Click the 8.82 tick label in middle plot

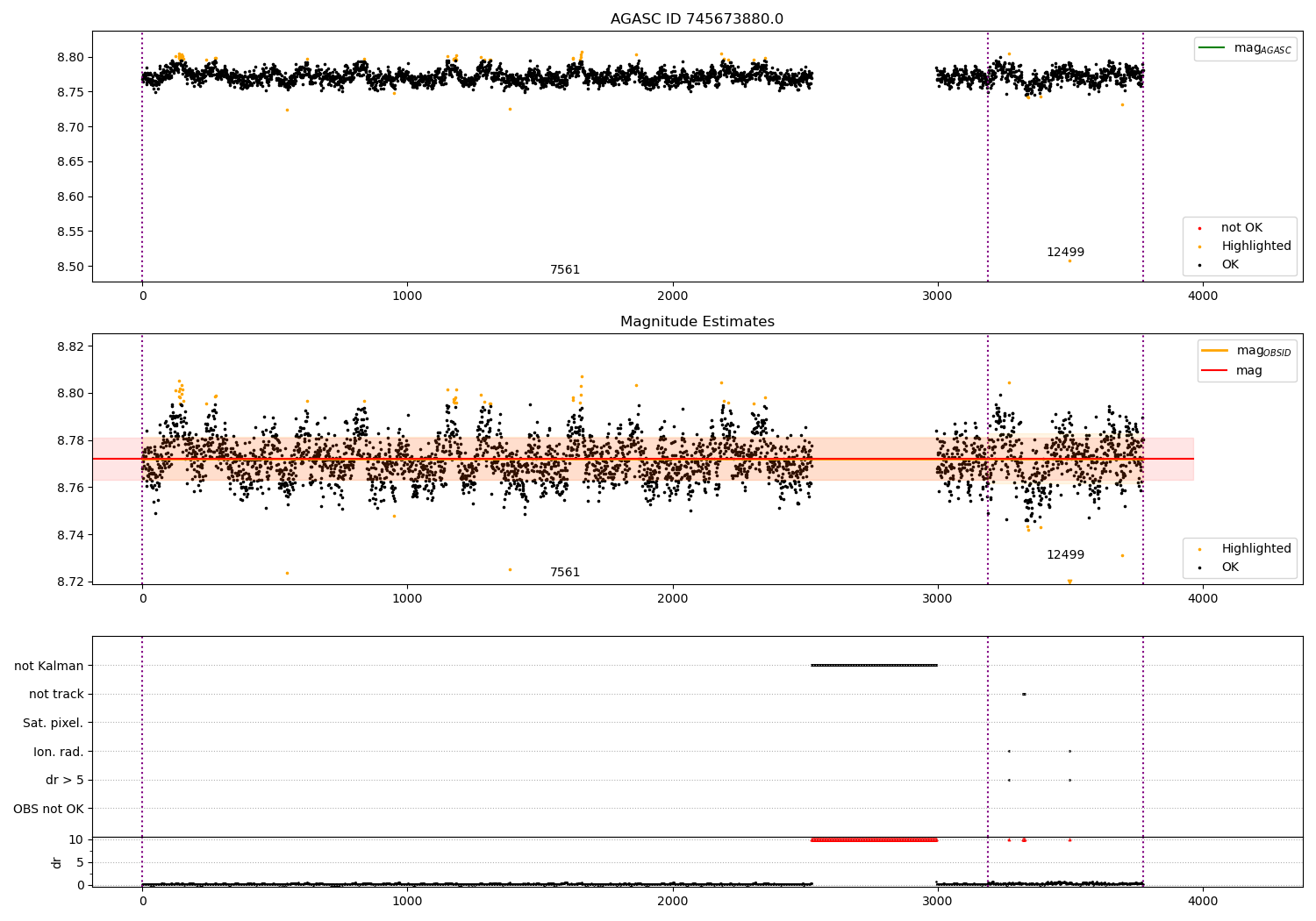[69, 346]
